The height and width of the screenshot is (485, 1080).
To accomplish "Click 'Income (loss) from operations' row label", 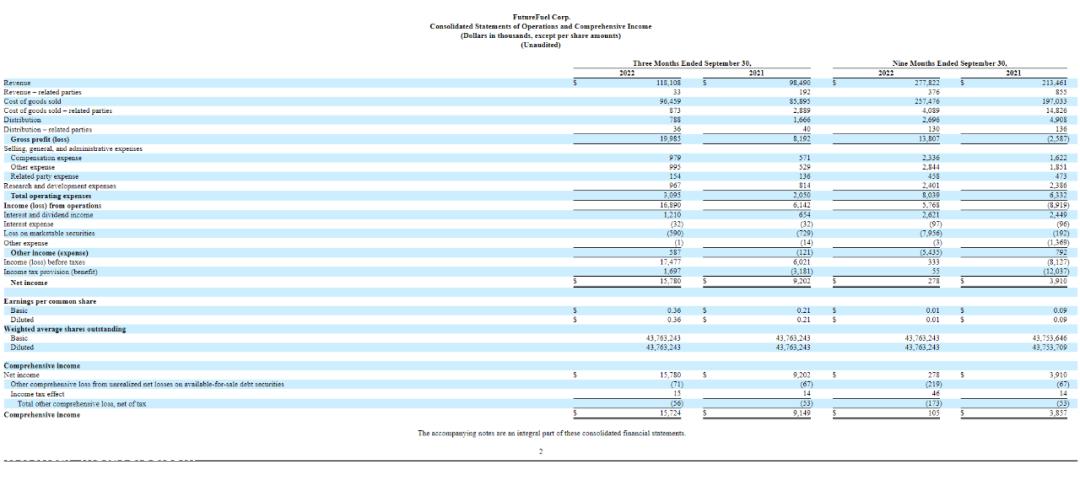I will coord(52,205).
